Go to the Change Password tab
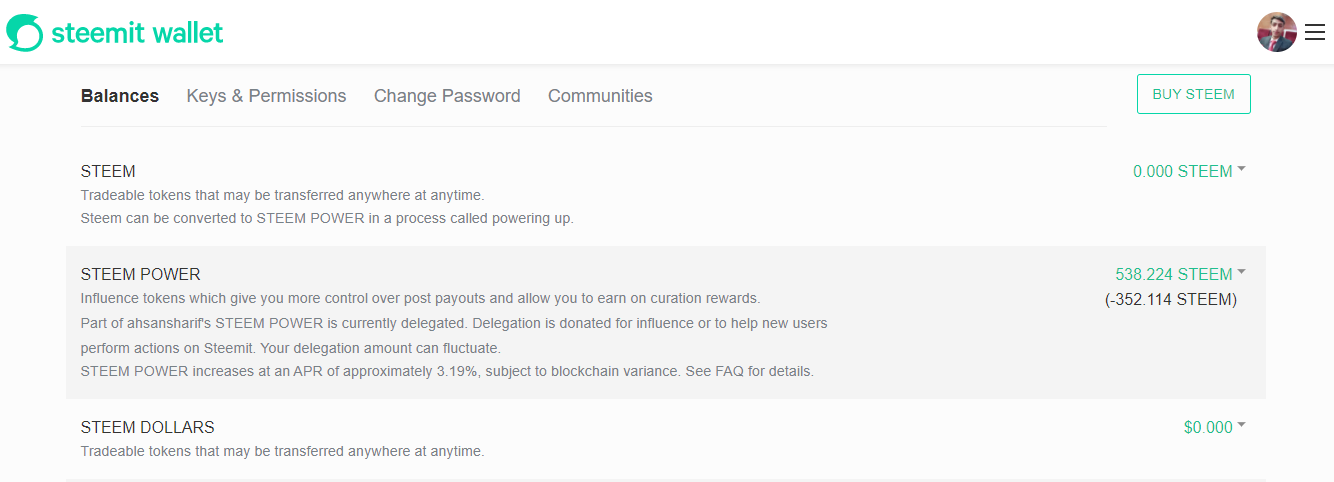 tap(447, 96)
